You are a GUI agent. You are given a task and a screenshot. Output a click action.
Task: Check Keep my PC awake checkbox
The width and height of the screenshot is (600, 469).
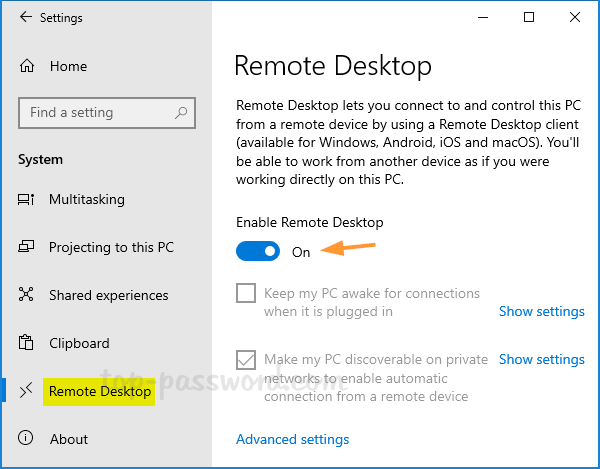tap(246, 294)
